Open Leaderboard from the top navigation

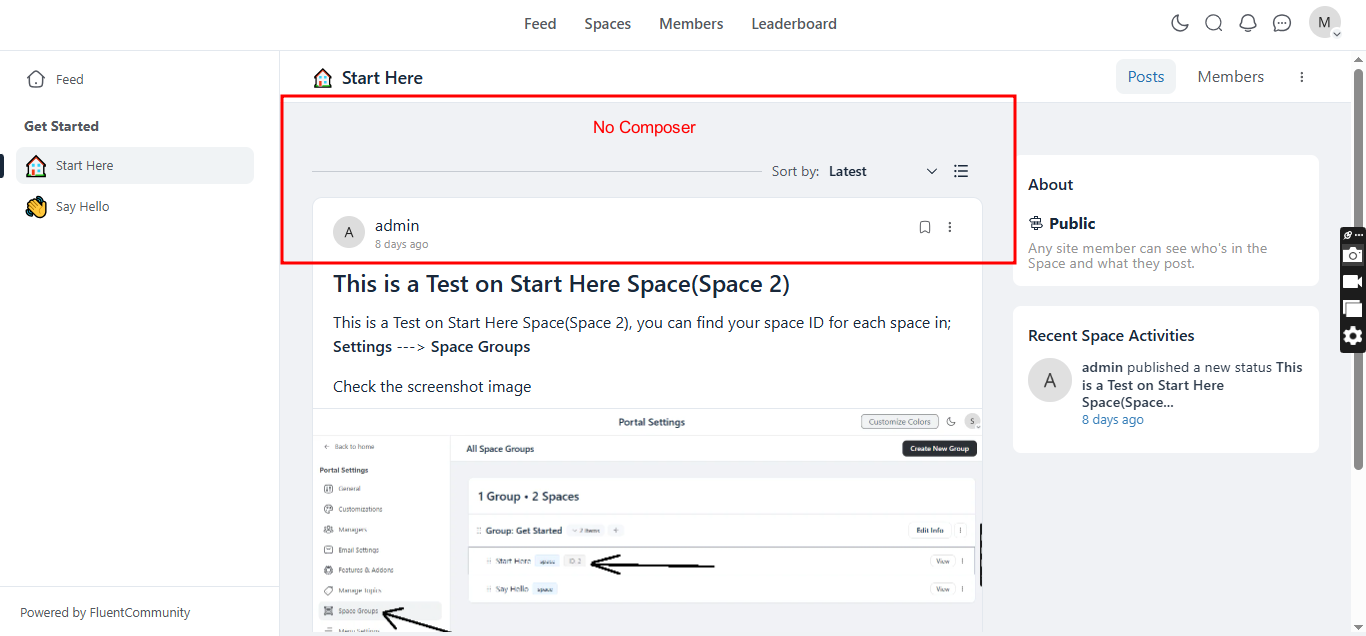point(794,24)
